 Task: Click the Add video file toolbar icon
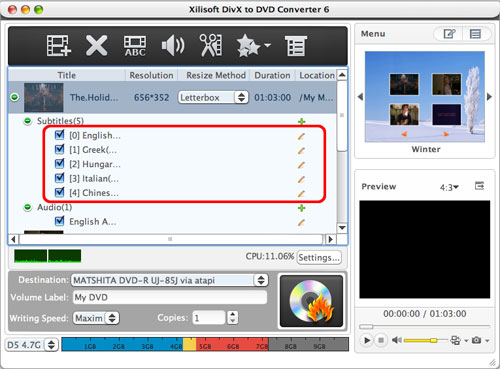pyautogui.click(x=58, y=46)
